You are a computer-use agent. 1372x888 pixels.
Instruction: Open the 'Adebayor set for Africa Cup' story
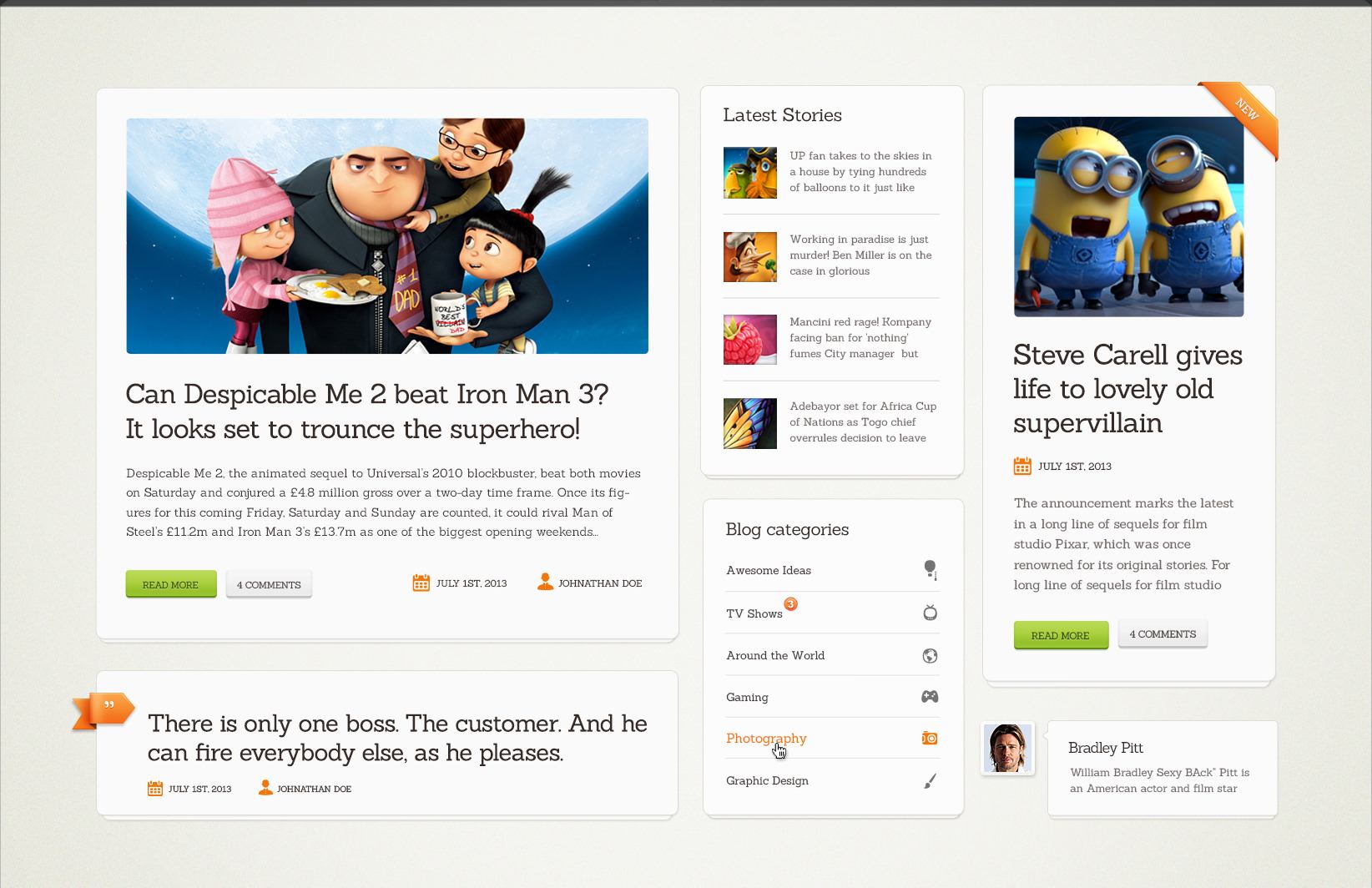[863, 422]
